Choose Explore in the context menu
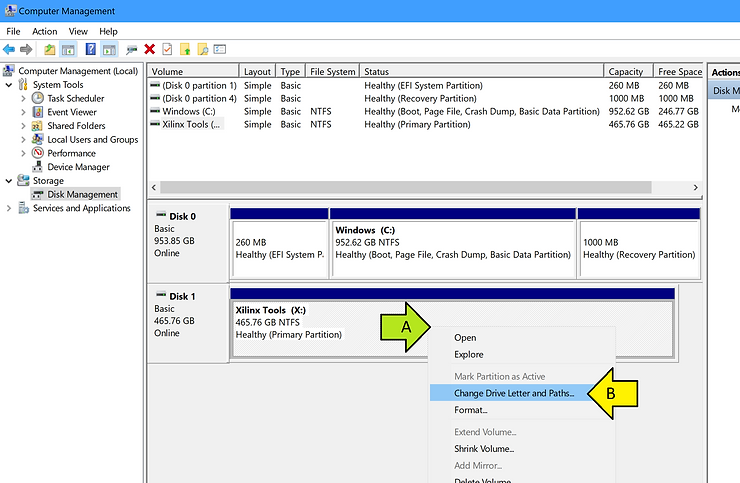Viewport: 740px width, 483px height. click(x=469, y=354)
